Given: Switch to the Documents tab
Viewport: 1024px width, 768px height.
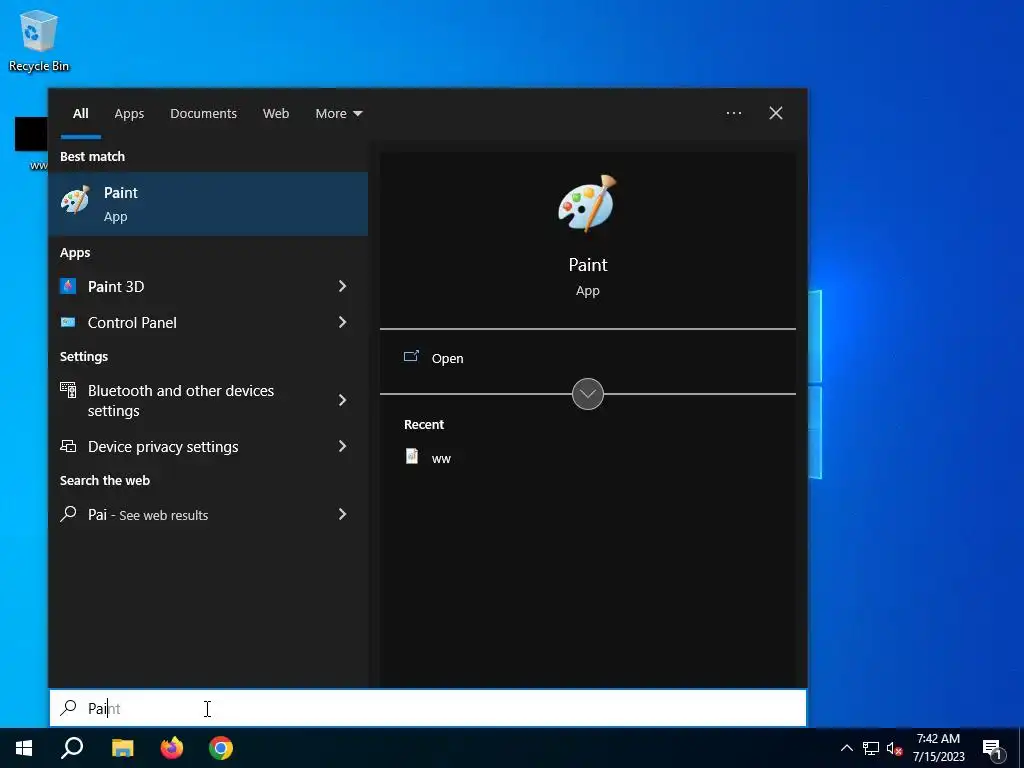Looking at the screenshot, I should tap(203, 114).
